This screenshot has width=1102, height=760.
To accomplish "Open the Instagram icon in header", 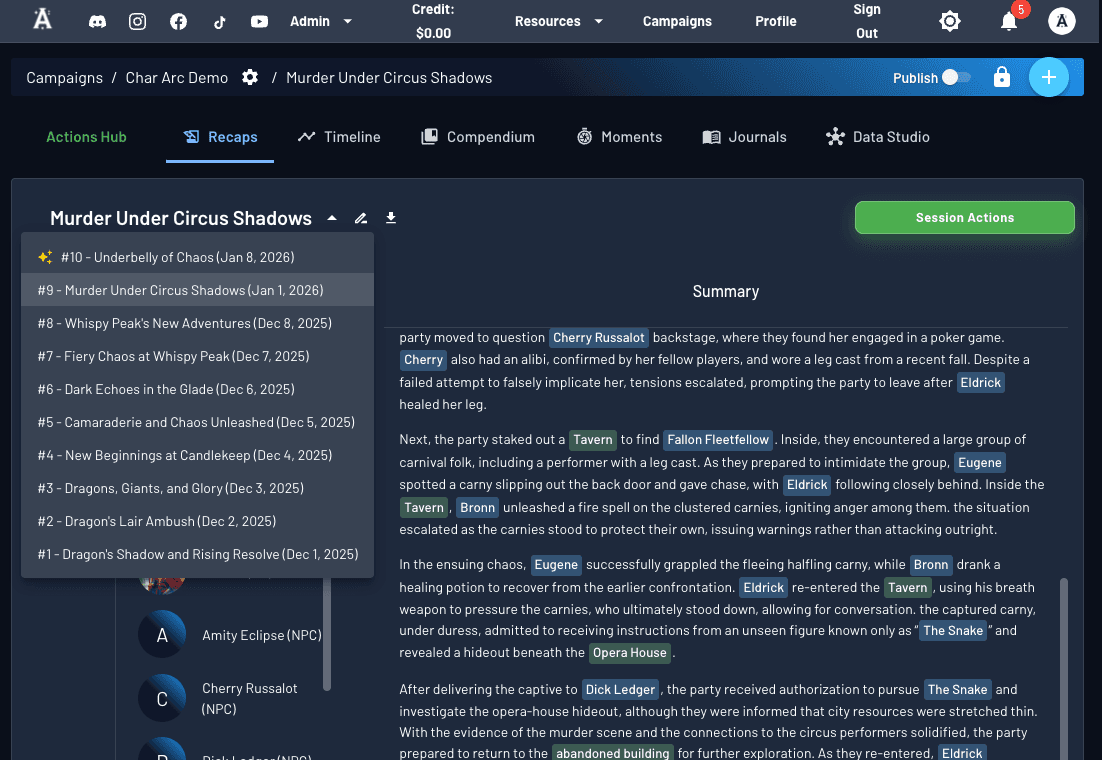I will [138, 21].
